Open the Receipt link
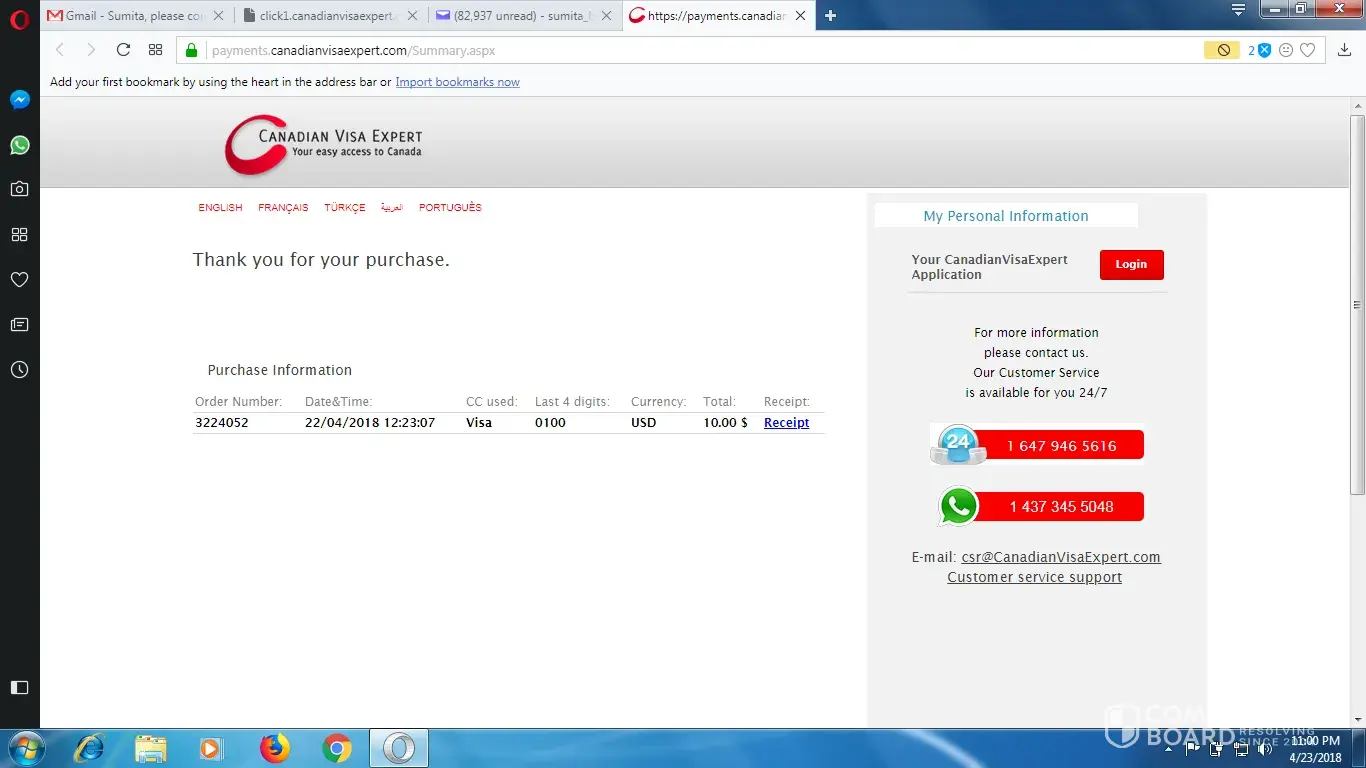Viewport: 1366px width, 768px height. click(x=786, y=423)
